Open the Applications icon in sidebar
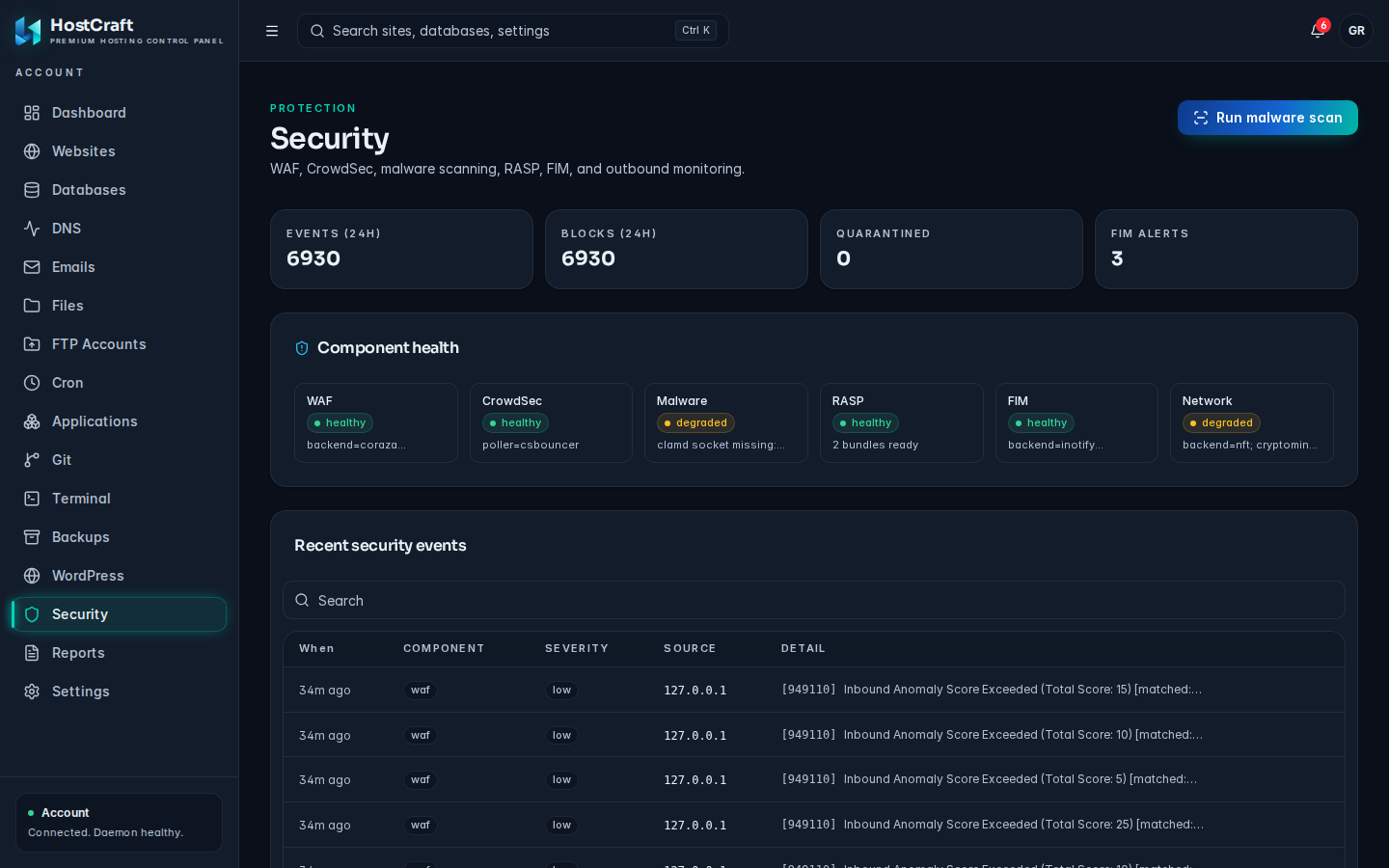This screenshot has height=868, width=1389. coord(32,421)
